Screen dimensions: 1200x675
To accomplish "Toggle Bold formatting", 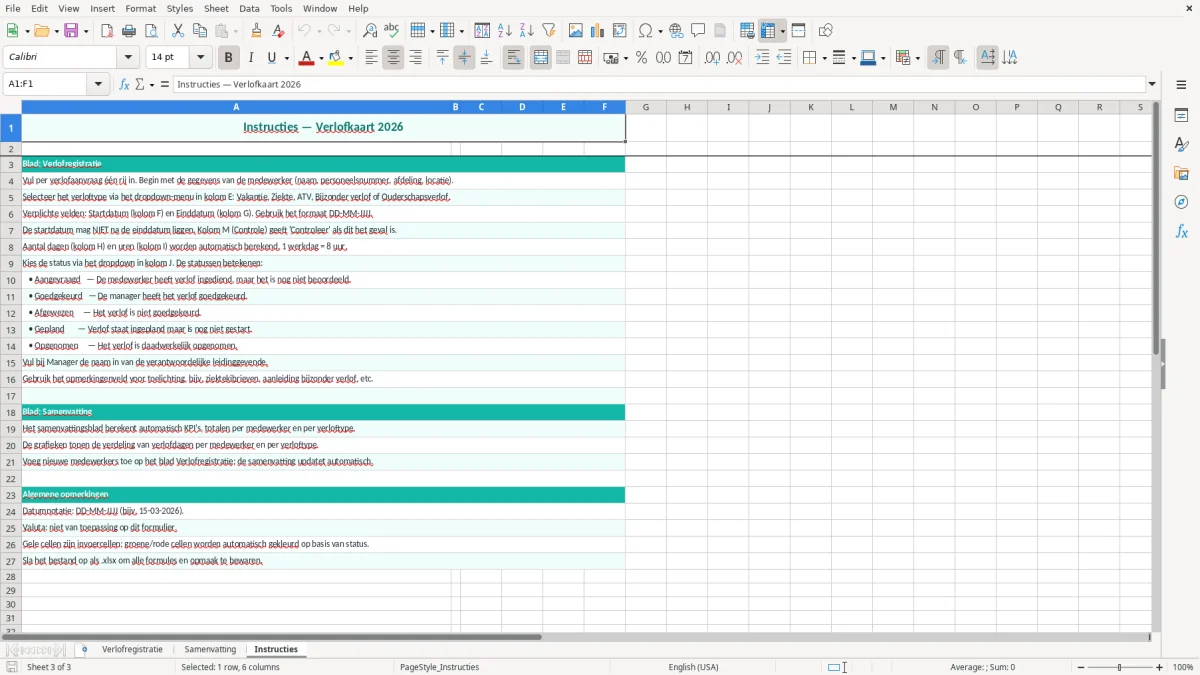I will point(228,58).
